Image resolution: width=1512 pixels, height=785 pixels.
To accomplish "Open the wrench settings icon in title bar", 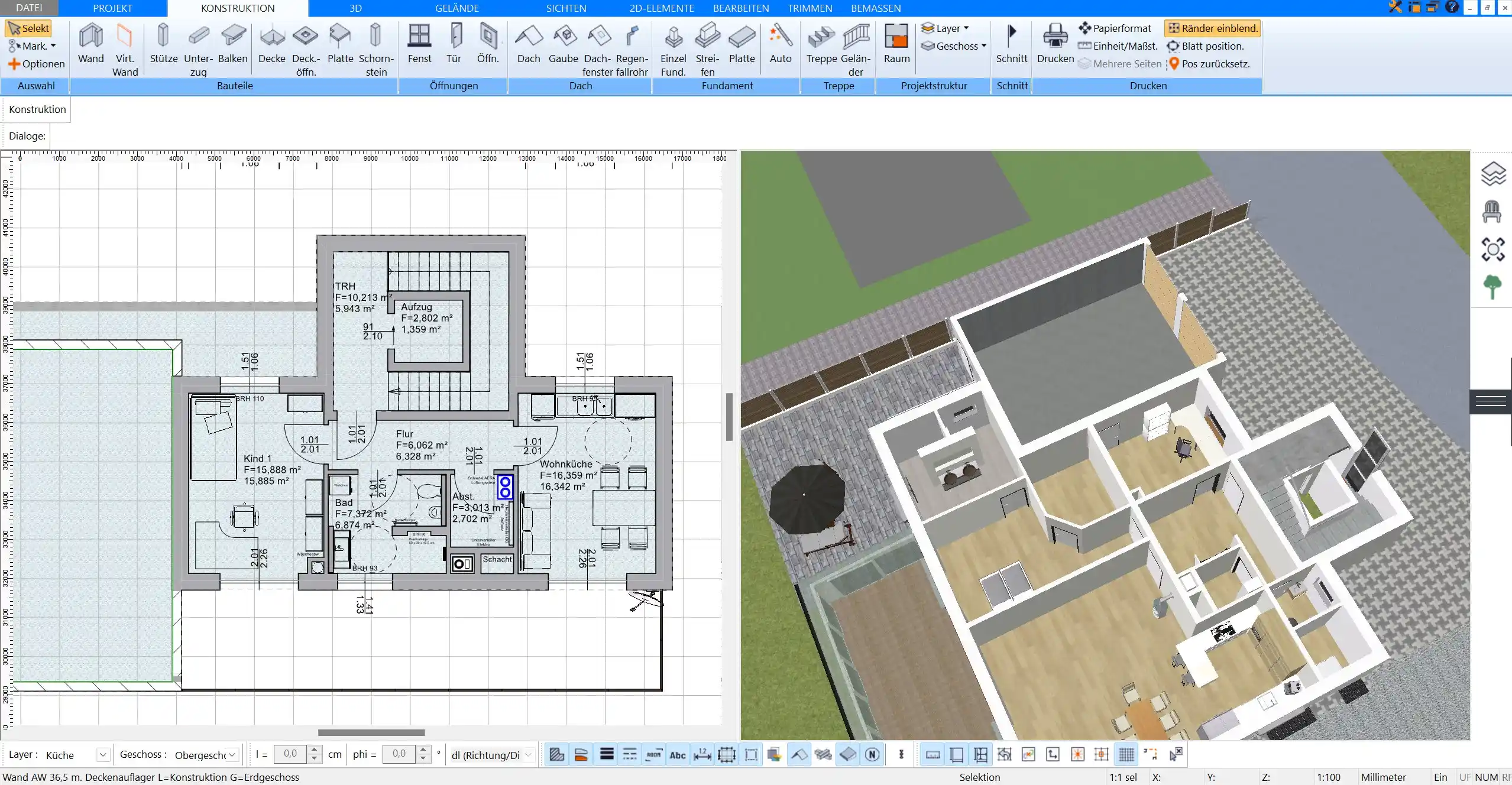I will click(1395, 7).
